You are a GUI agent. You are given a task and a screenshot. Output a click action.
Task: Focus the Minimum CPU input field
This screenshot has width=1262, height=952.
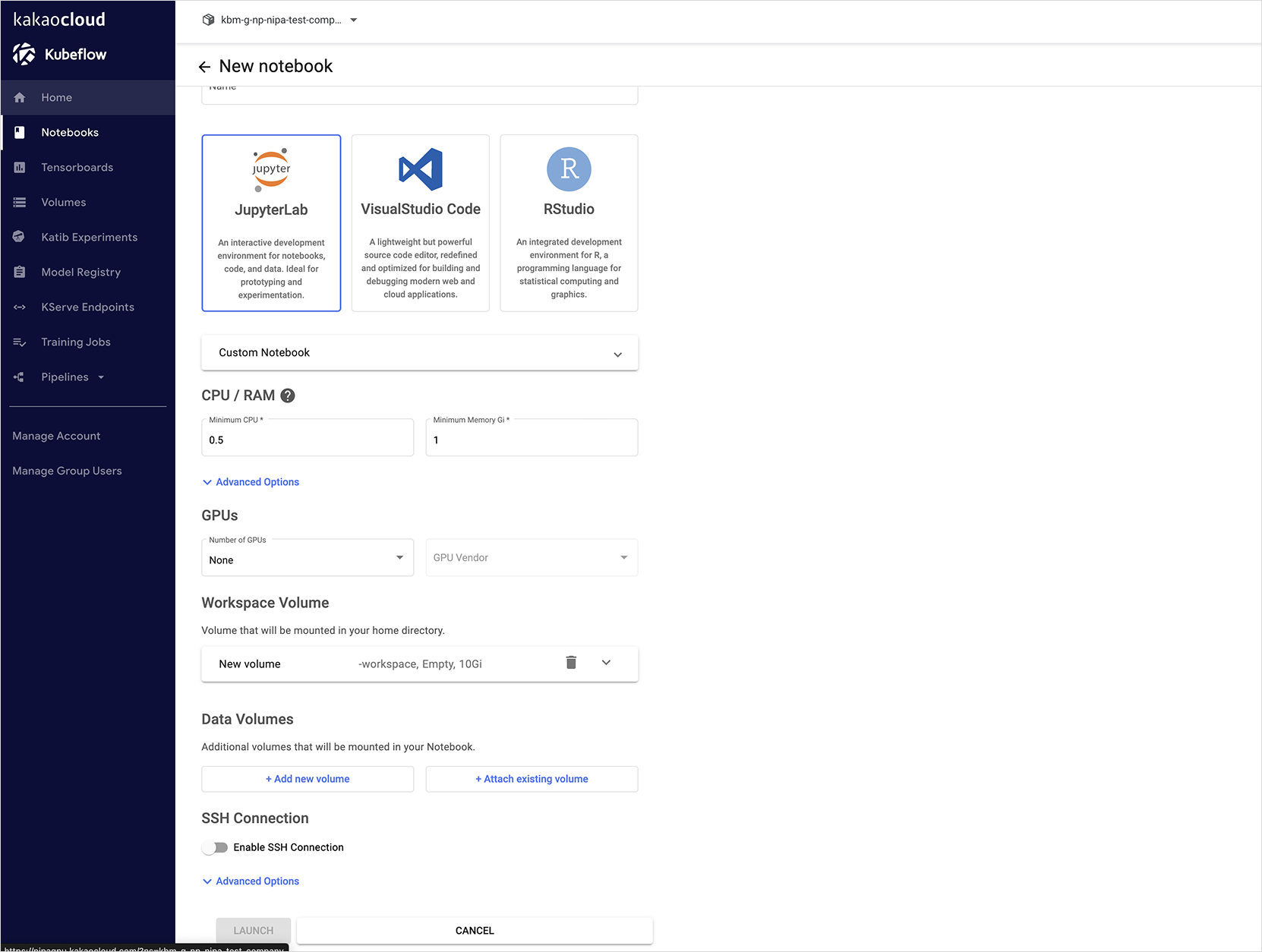pos(308,438)
